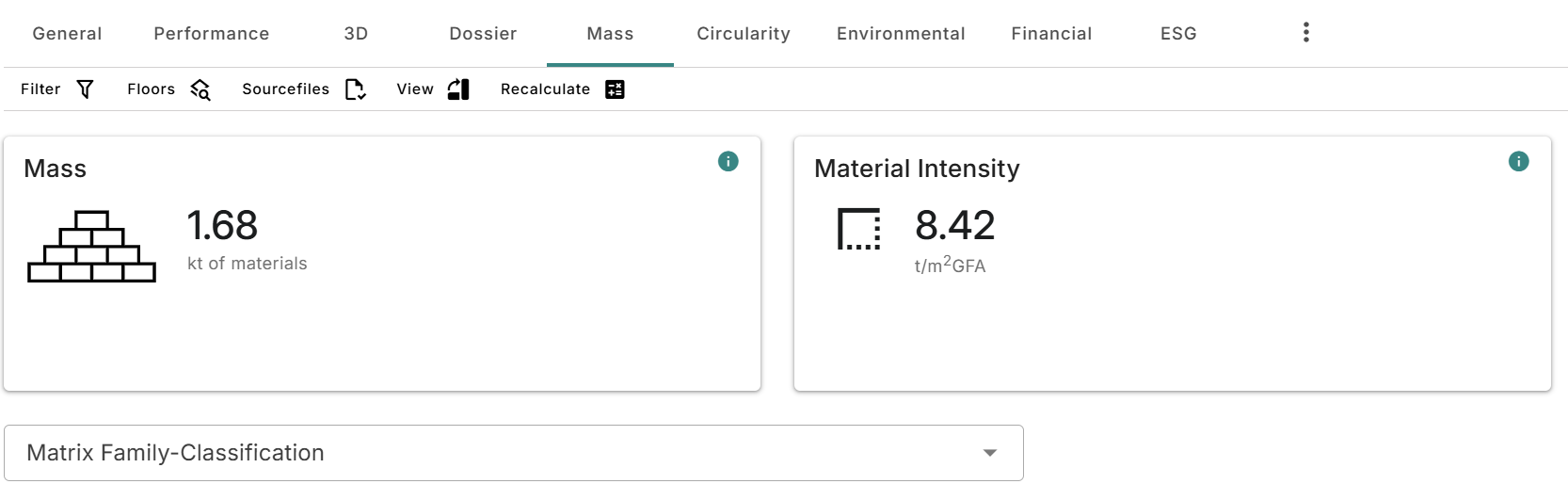This screenshot has height=500, width=1568.
Task: Click the stacked bricks Mass icon
Action: tap(91, 246)
